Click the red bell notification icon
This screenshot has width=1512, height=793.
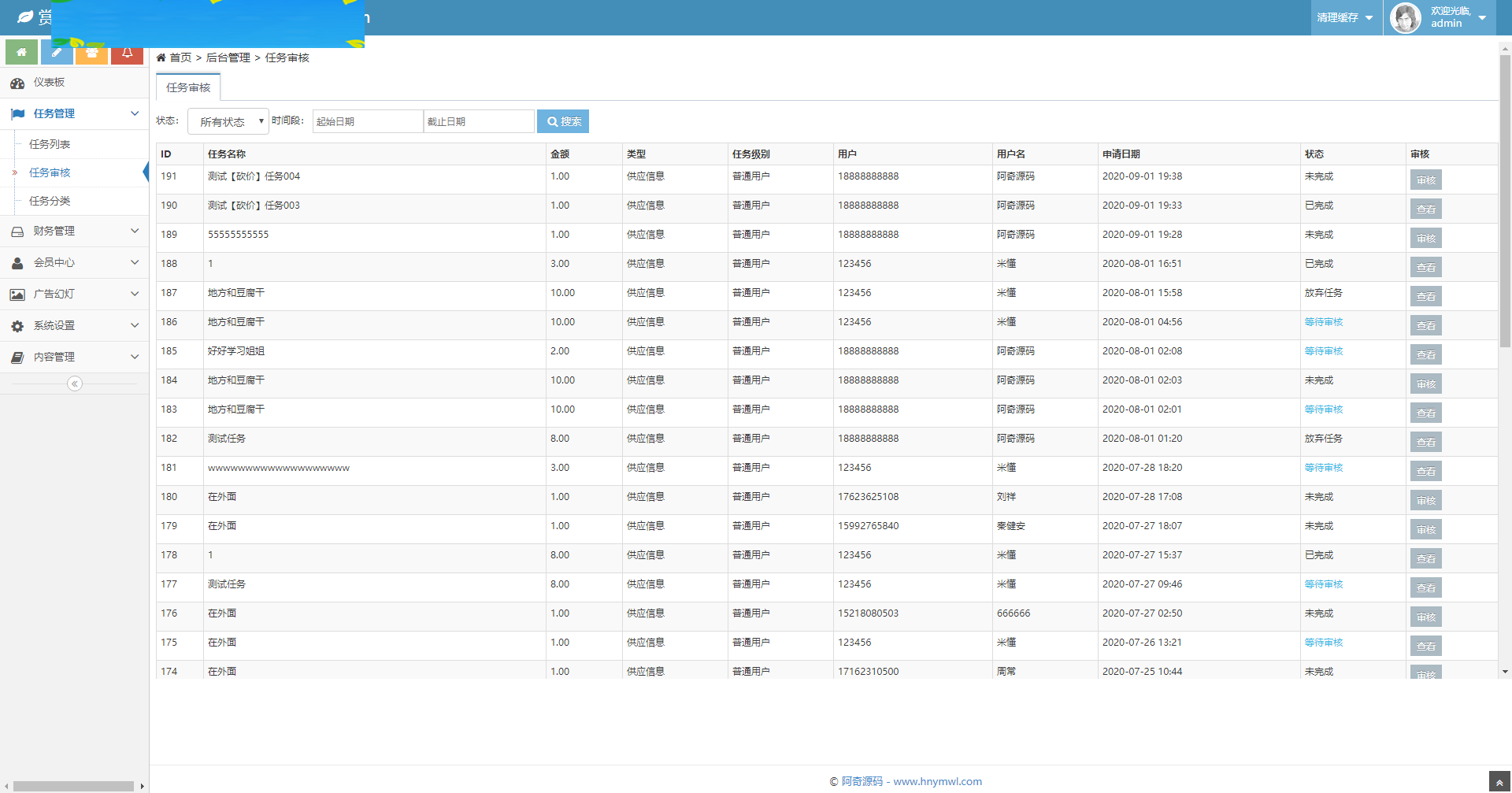point(127,54)
